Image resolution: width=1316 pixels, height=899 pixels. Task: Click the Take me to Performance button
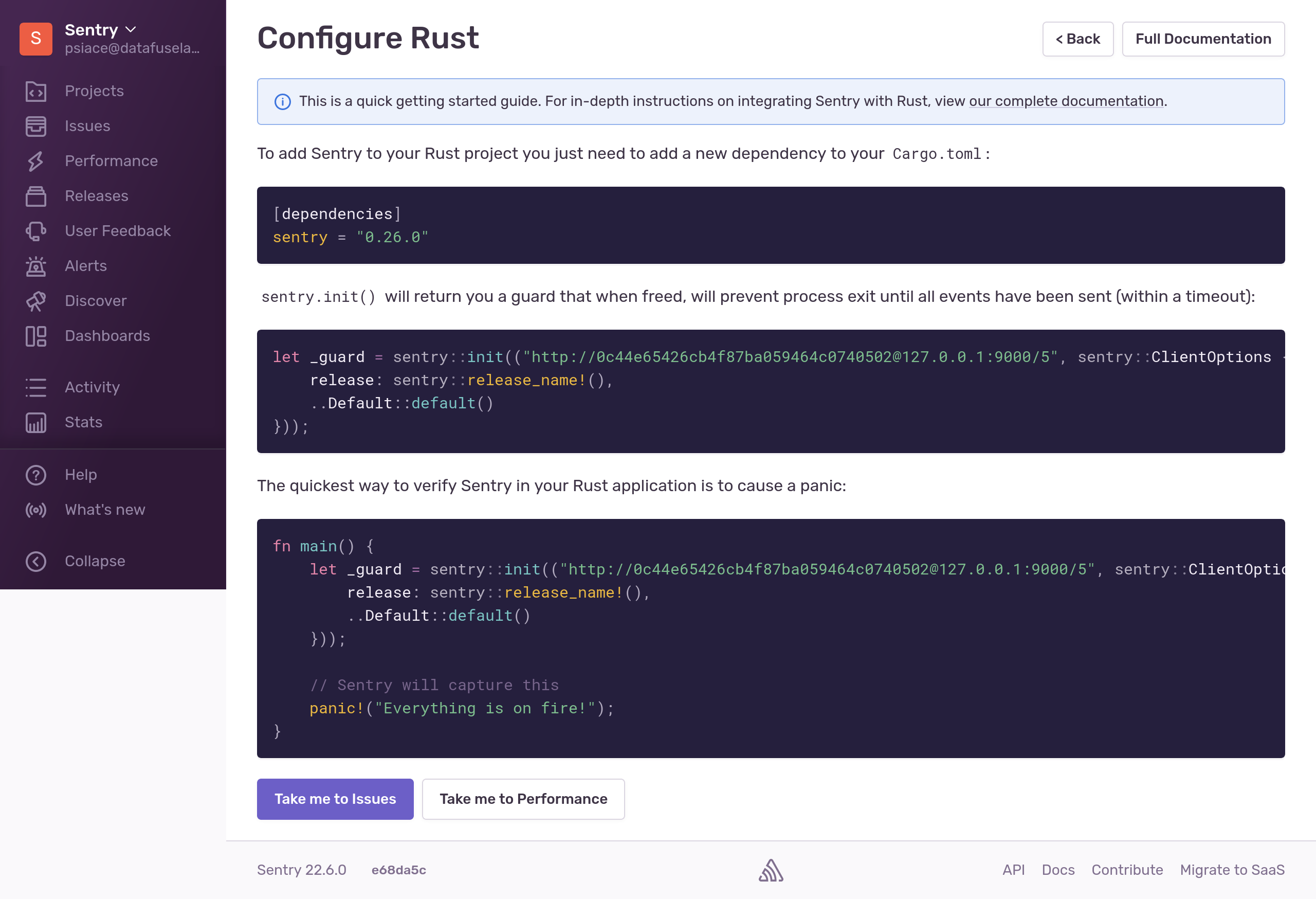(523, 799)
